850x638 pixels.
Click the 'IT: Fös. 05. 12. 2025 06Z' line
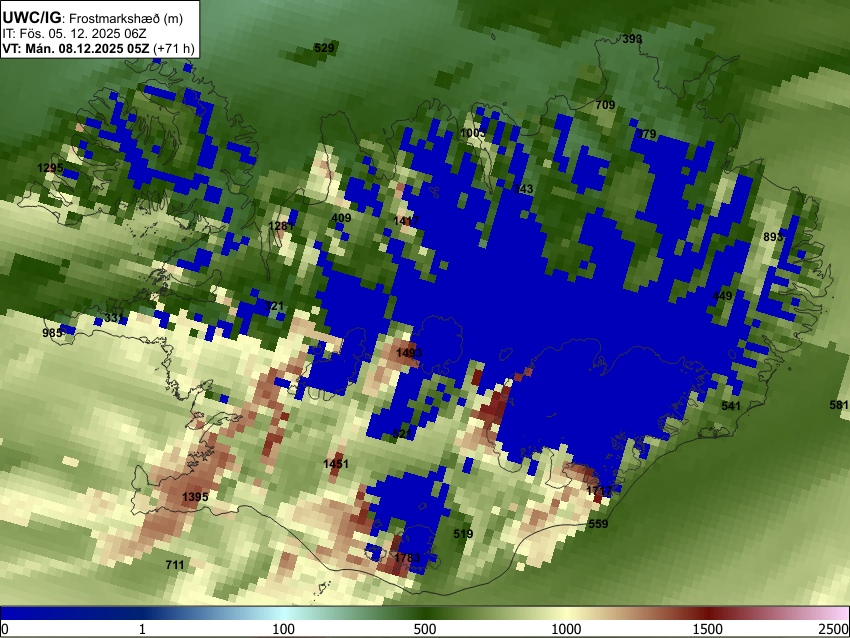click(x=74, y=34)
